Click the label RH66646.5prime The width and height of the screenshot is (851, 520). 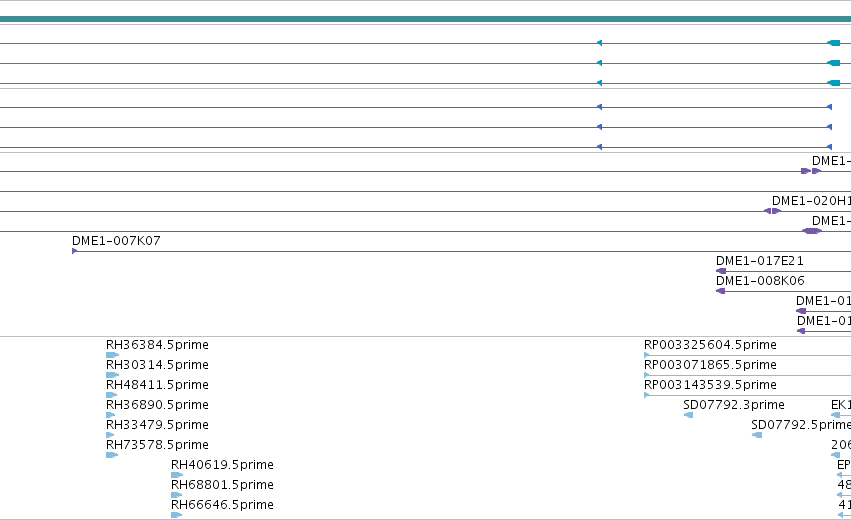[x=223, y=505]
